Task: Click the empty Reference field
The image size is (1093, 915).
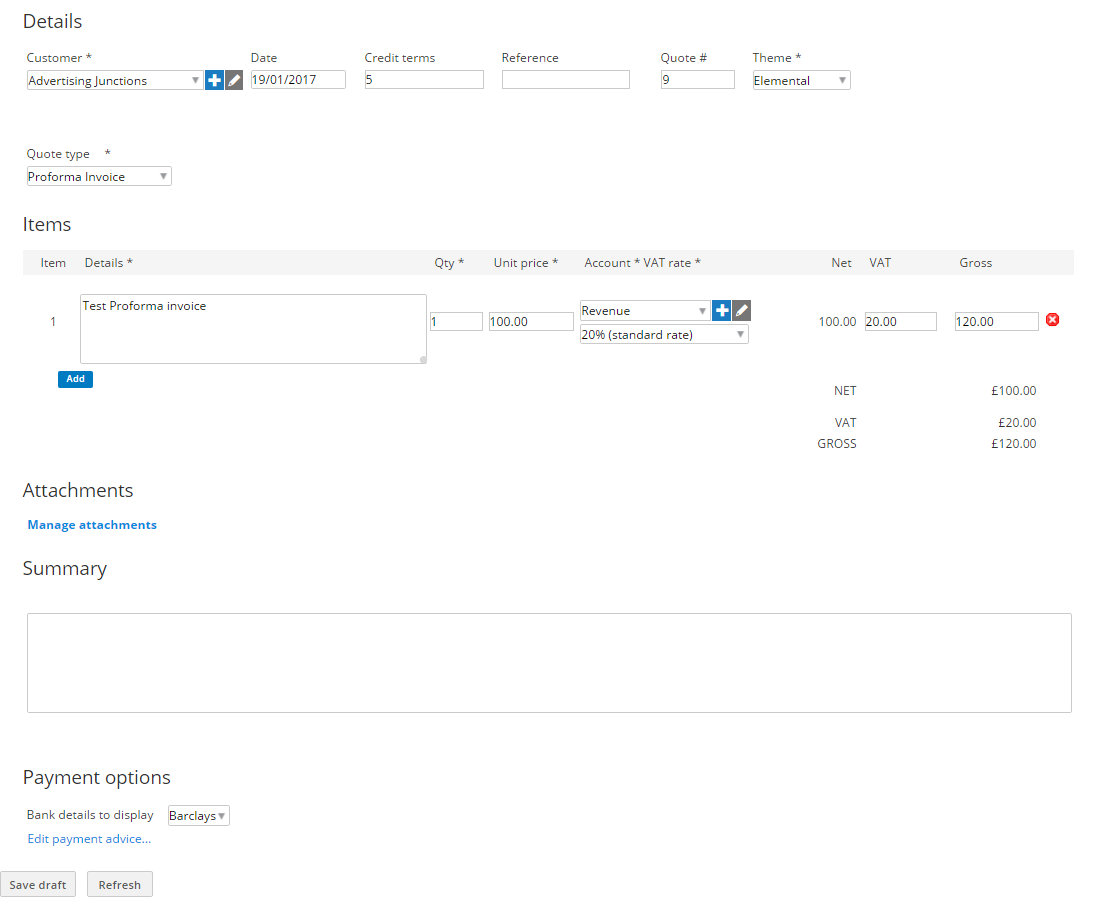Action: click(x=565, y=79)
